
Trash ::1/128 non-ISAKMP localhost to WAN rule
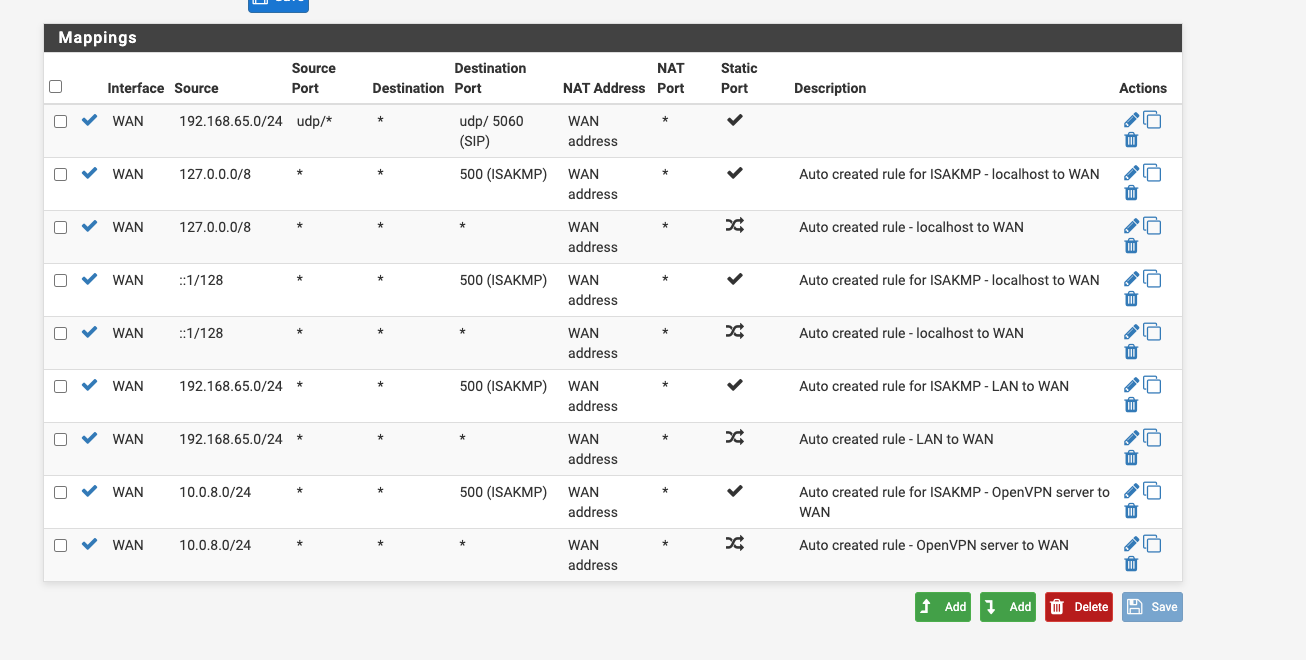(1131, 352)
